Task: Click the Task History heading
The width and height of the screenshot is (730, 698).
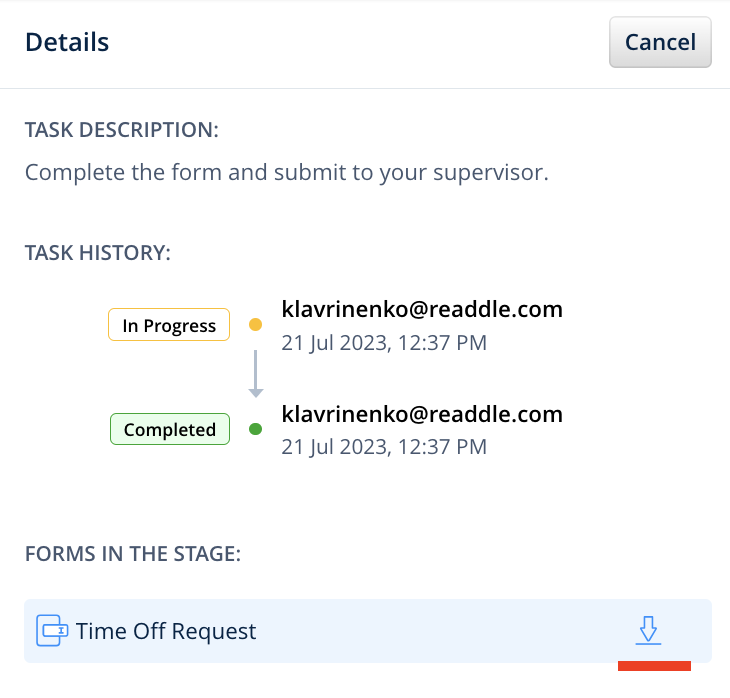Action: tap(98, 252)
